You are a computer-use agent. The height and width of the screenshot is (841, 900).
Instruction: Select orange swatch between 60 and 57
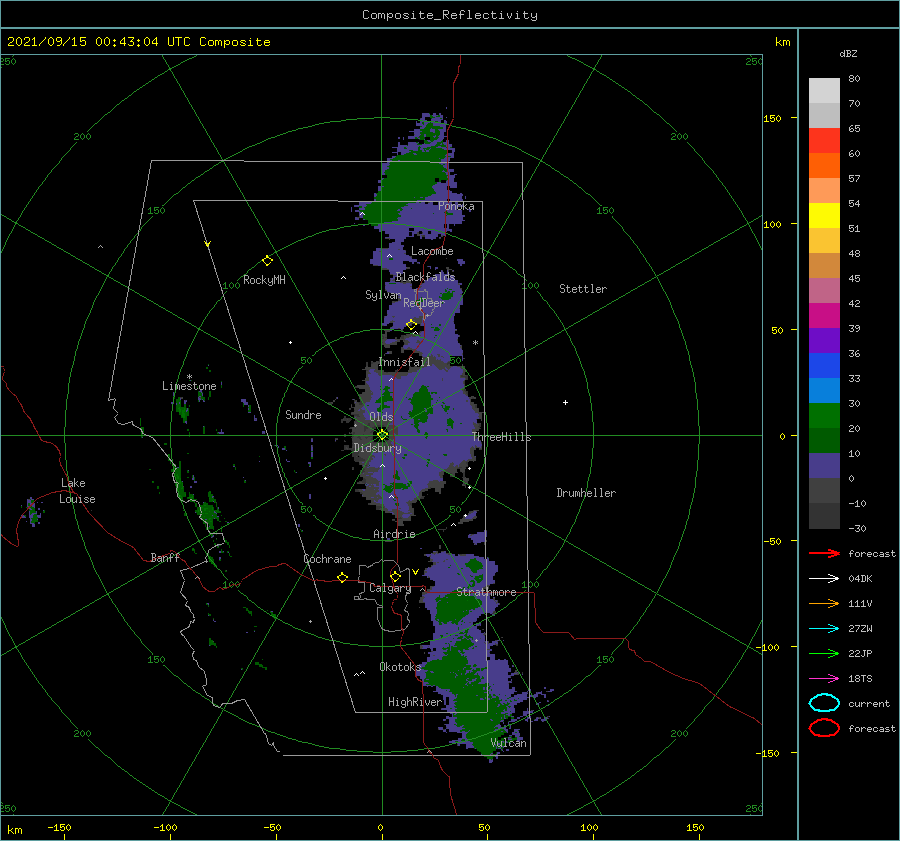pos(824,165)
